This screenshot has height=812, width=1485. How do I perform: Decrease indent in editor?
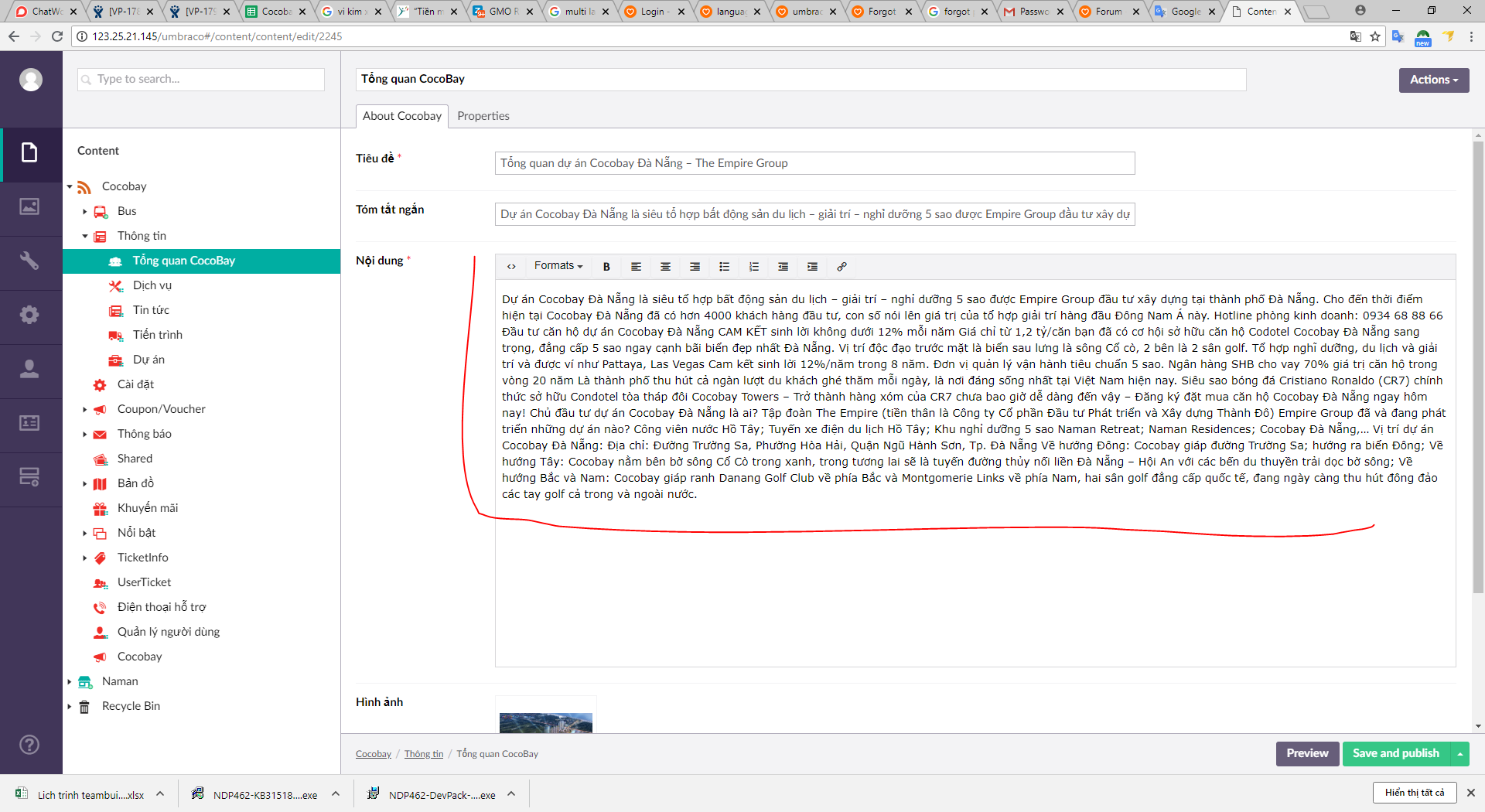(783, 267)
